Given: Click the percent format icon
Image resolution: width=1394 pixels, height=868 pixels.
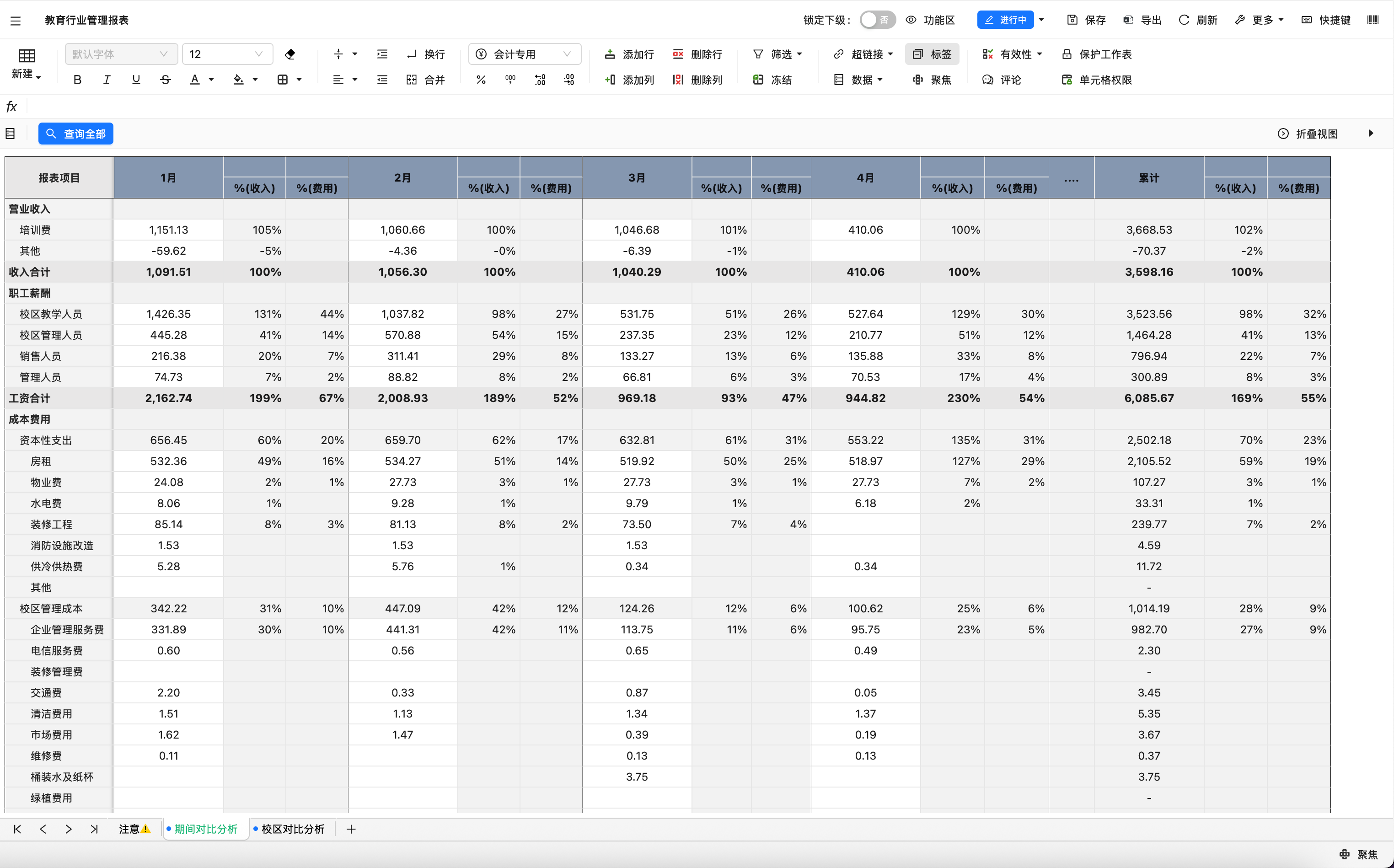Looking at the screenshot, I should click(481, 80).
